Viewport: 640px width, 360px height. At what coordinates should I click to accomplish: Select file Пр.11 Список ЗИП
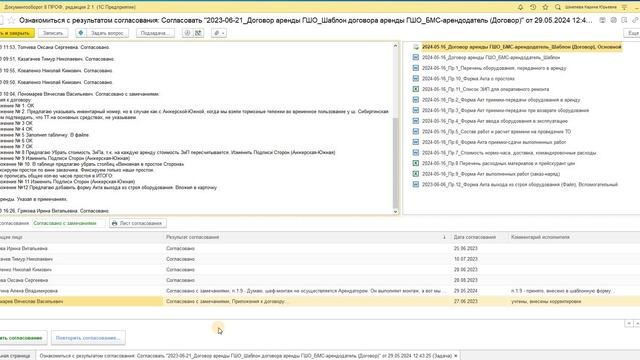click(485, 89)
